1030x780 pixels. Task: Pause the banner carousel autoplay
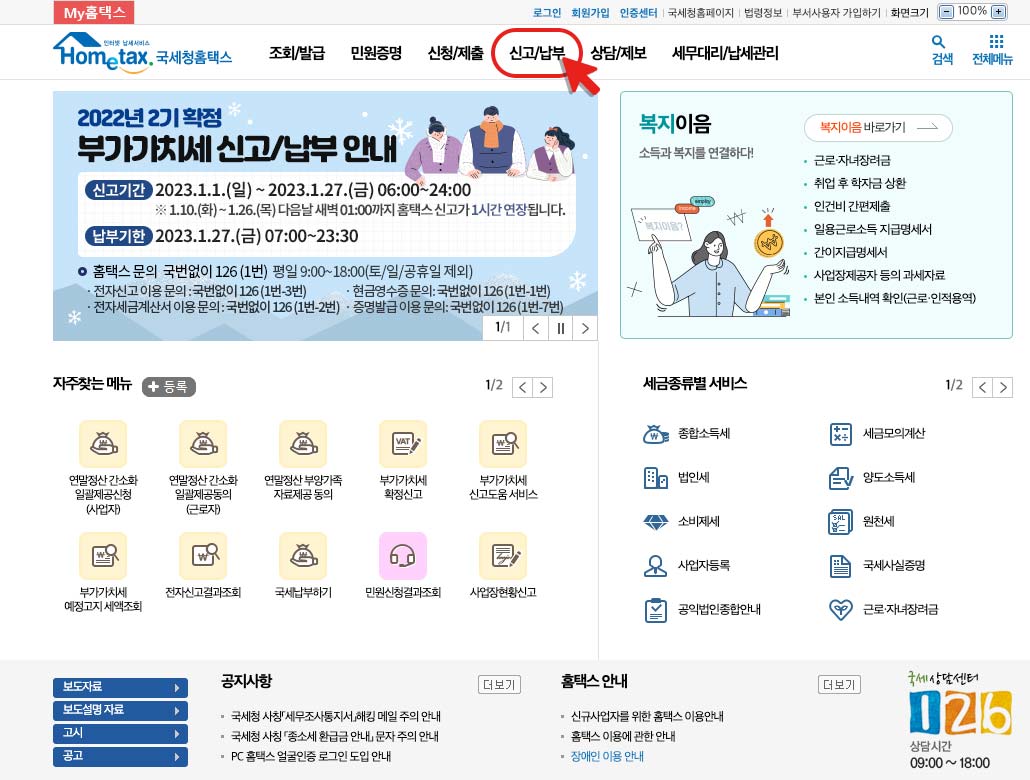[x=560, y=328]
